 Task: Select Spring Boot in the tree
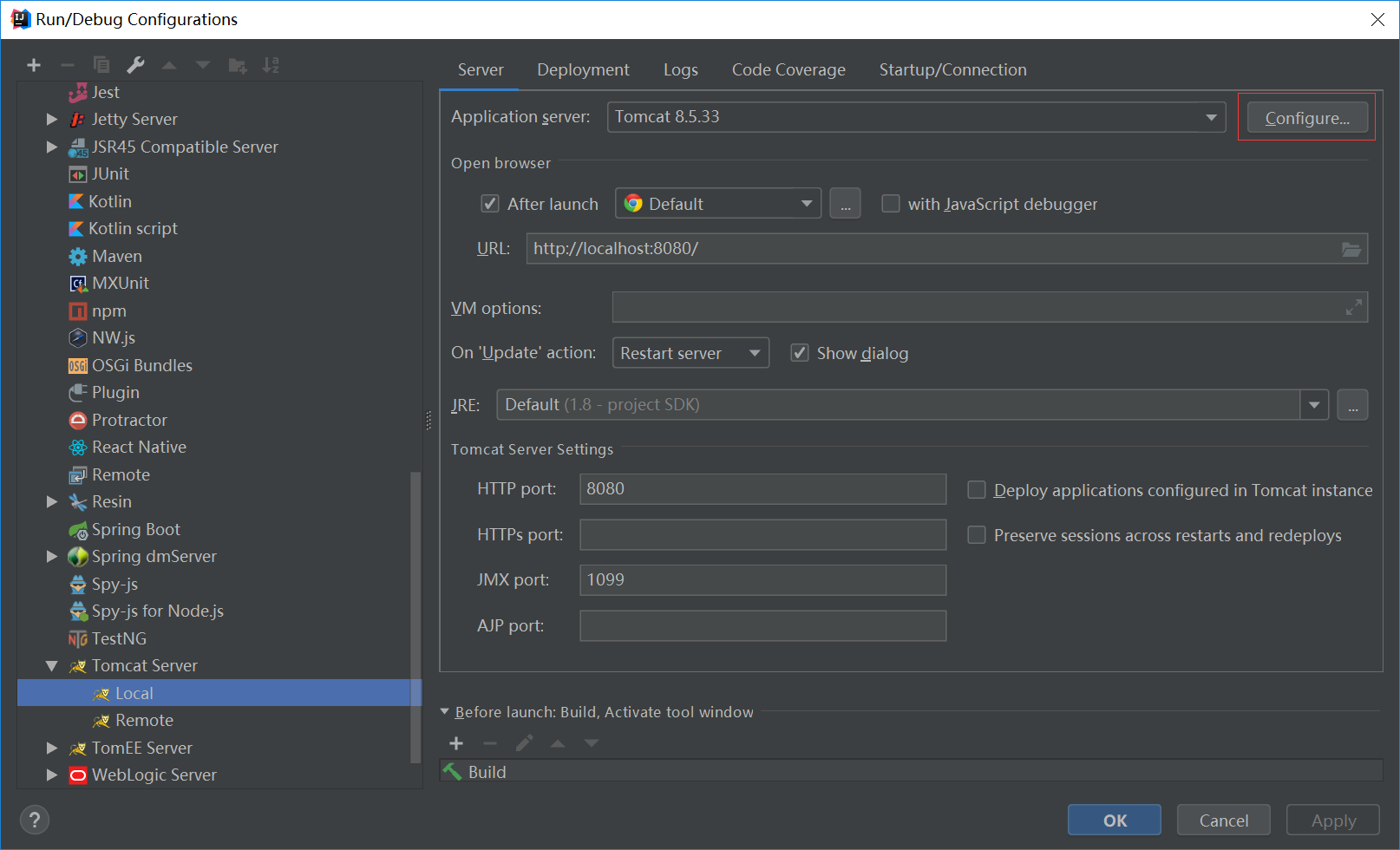click(x=136, y=529)
